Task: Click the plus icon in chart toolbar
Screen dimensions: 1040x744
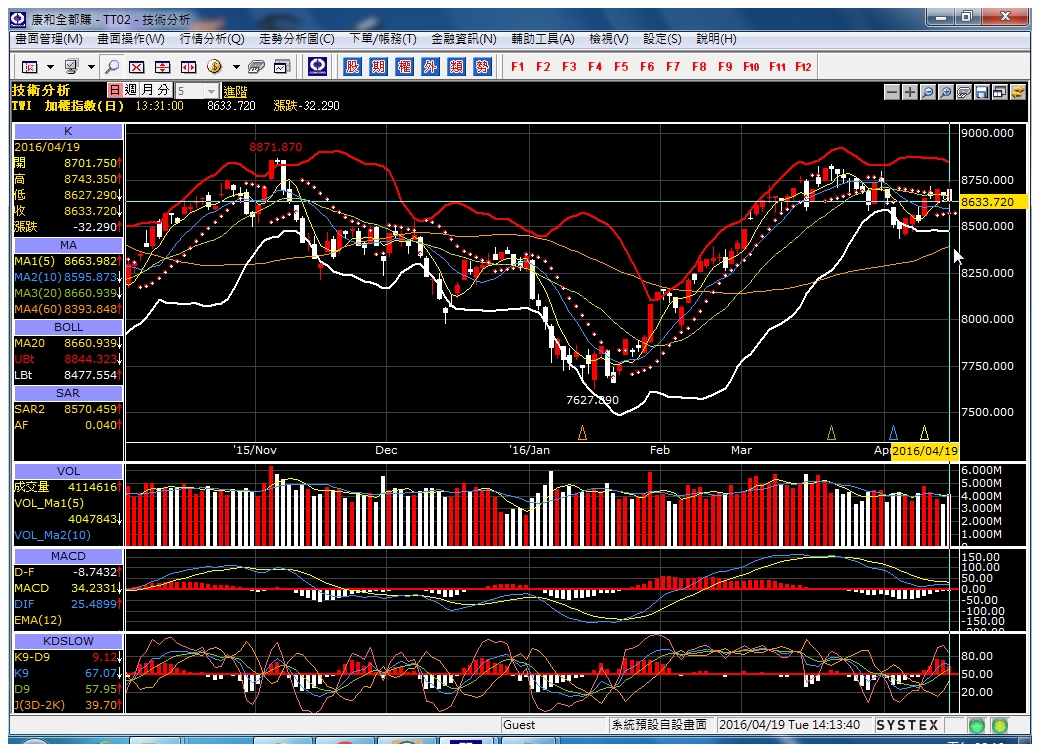Action: (910, 92)
